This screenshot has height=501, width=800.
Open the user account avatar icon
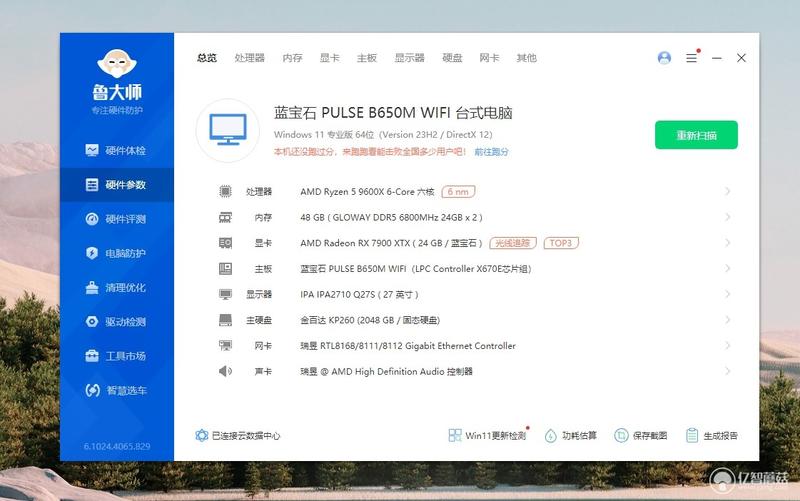point(664,58)
